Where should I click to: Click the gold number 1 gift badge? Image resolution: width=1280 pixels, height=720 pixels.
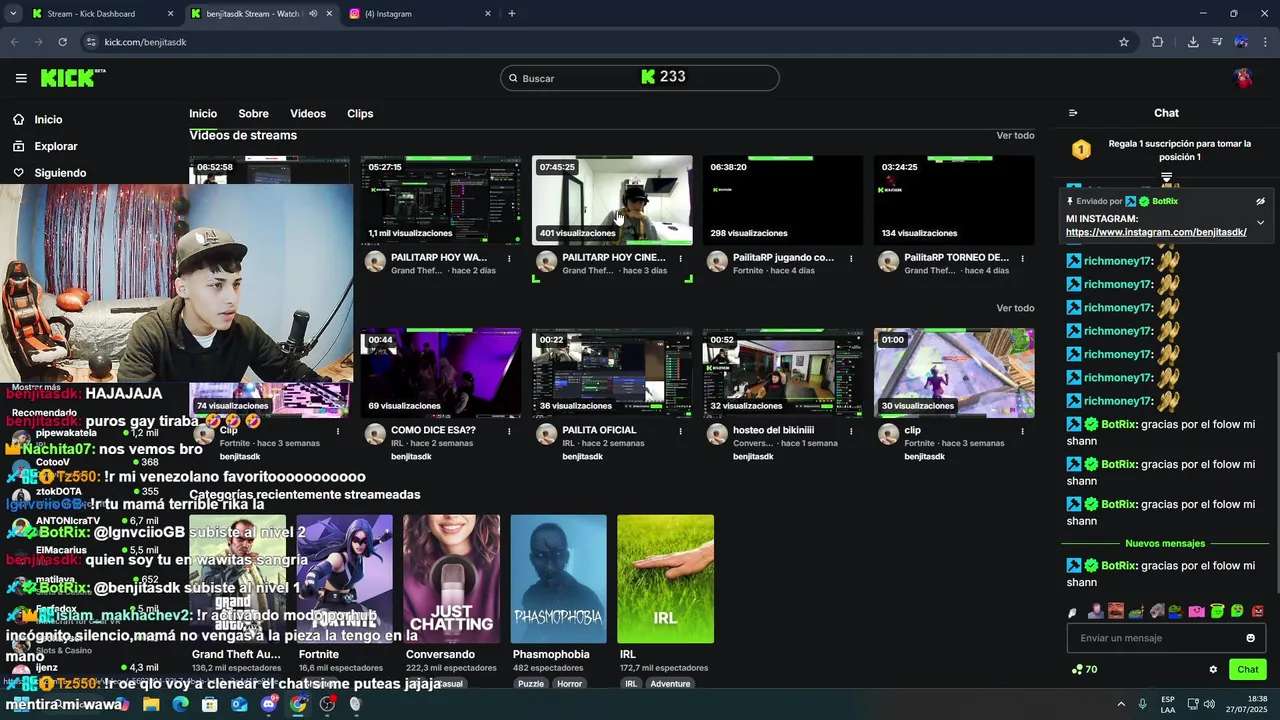coord(1081,150)
